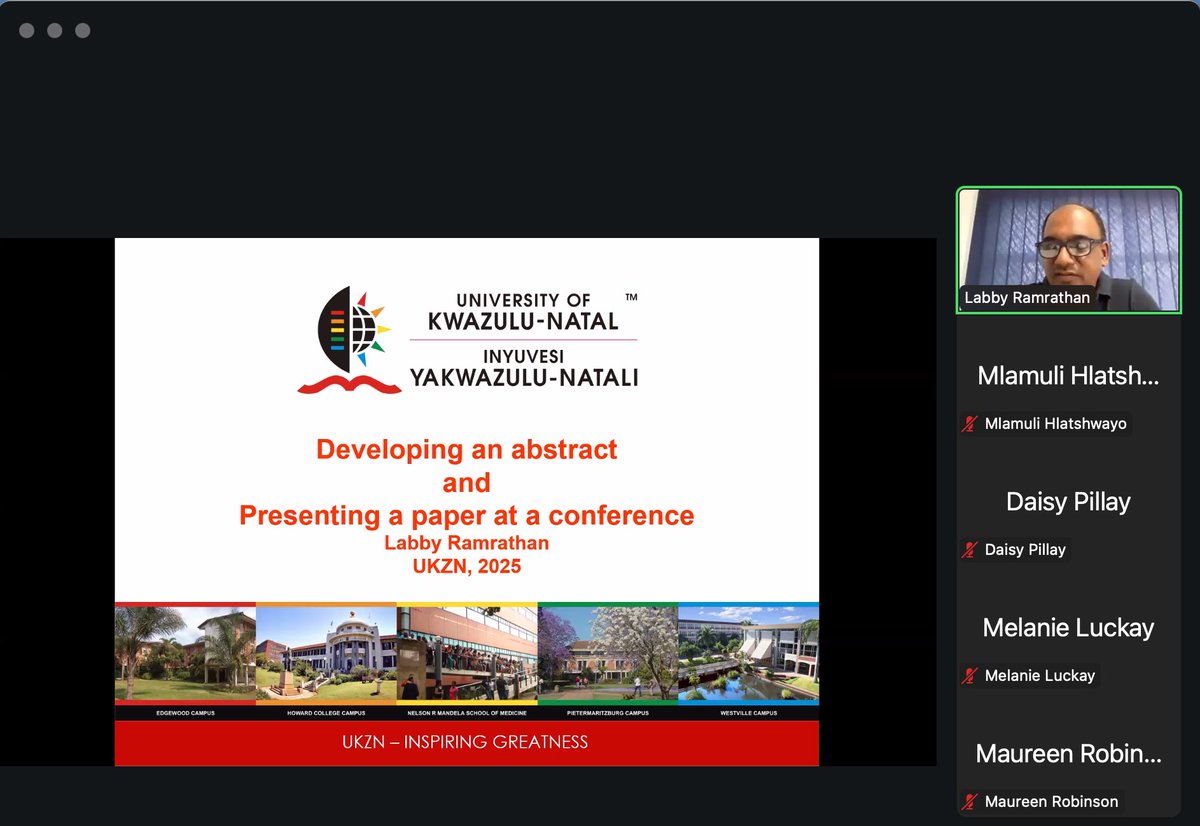The image size is (1200, 826).
Task: Click the University of KwaZulu-Natal title text
Action: tap(523, 312)
